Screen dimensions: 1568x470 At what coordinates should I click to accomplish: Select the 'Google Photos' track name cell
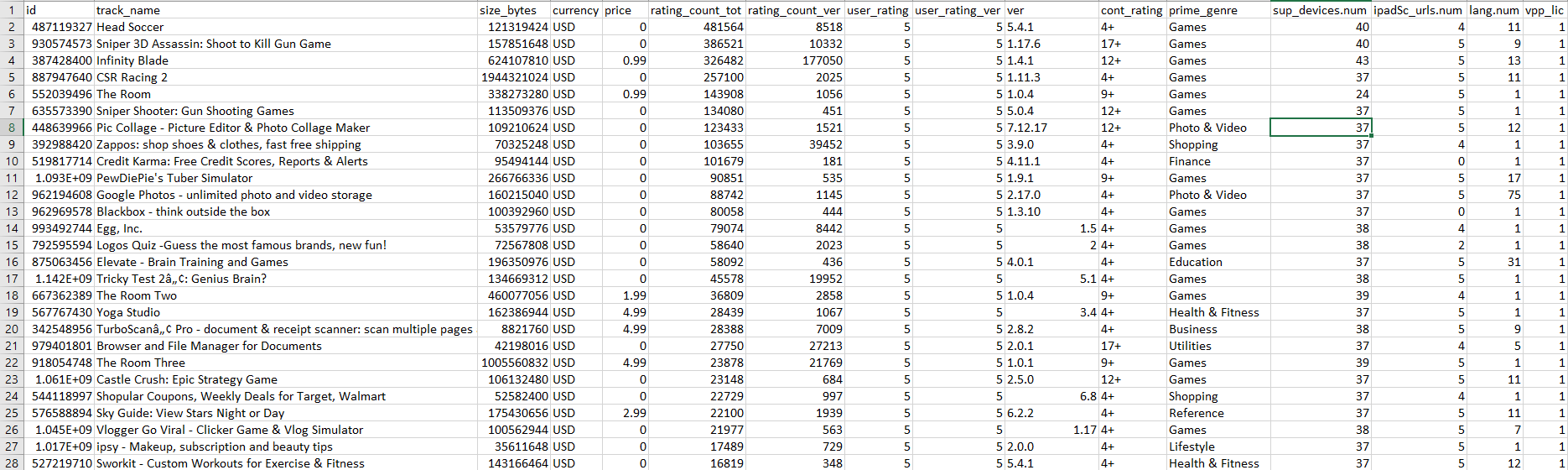[285, 195]
